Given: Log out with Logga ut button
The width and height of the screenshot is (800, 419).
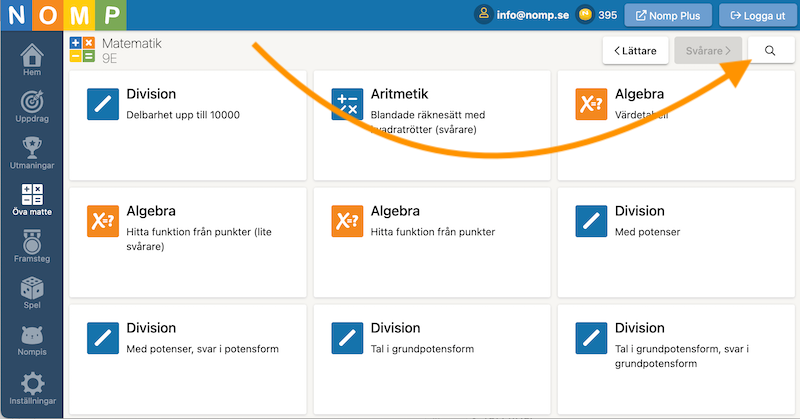Looking at the screenshot, I should 758,15.
